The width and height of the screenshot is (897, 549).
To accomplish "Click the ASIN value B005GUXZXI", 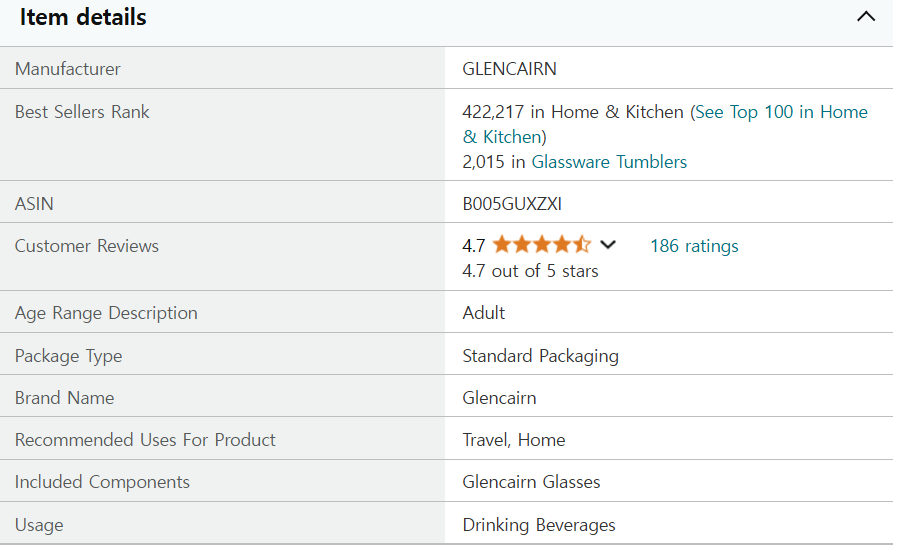I will tap(512, 204).
